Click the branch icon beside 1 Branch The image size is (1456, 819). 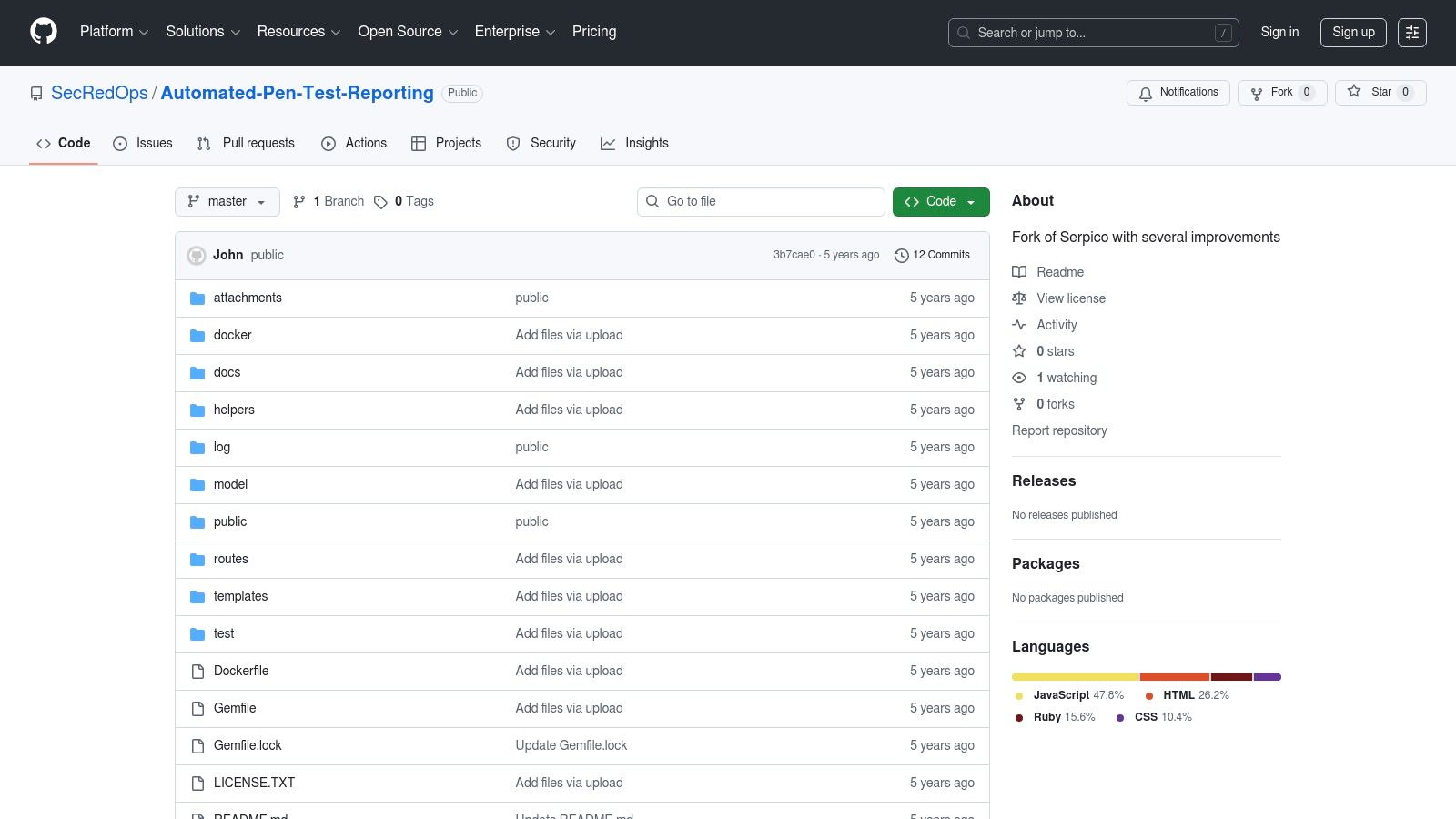pyautogui.click(x=299, y=202)
